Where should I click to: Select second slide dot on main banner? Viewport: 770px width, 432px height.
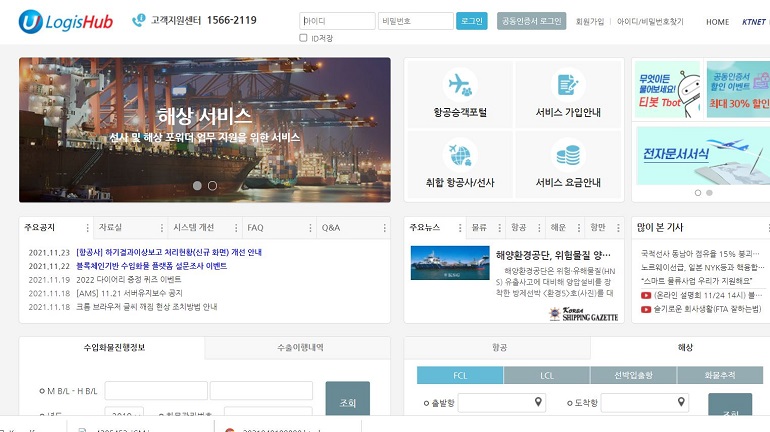pyautogui.click(x=212, y=186)
